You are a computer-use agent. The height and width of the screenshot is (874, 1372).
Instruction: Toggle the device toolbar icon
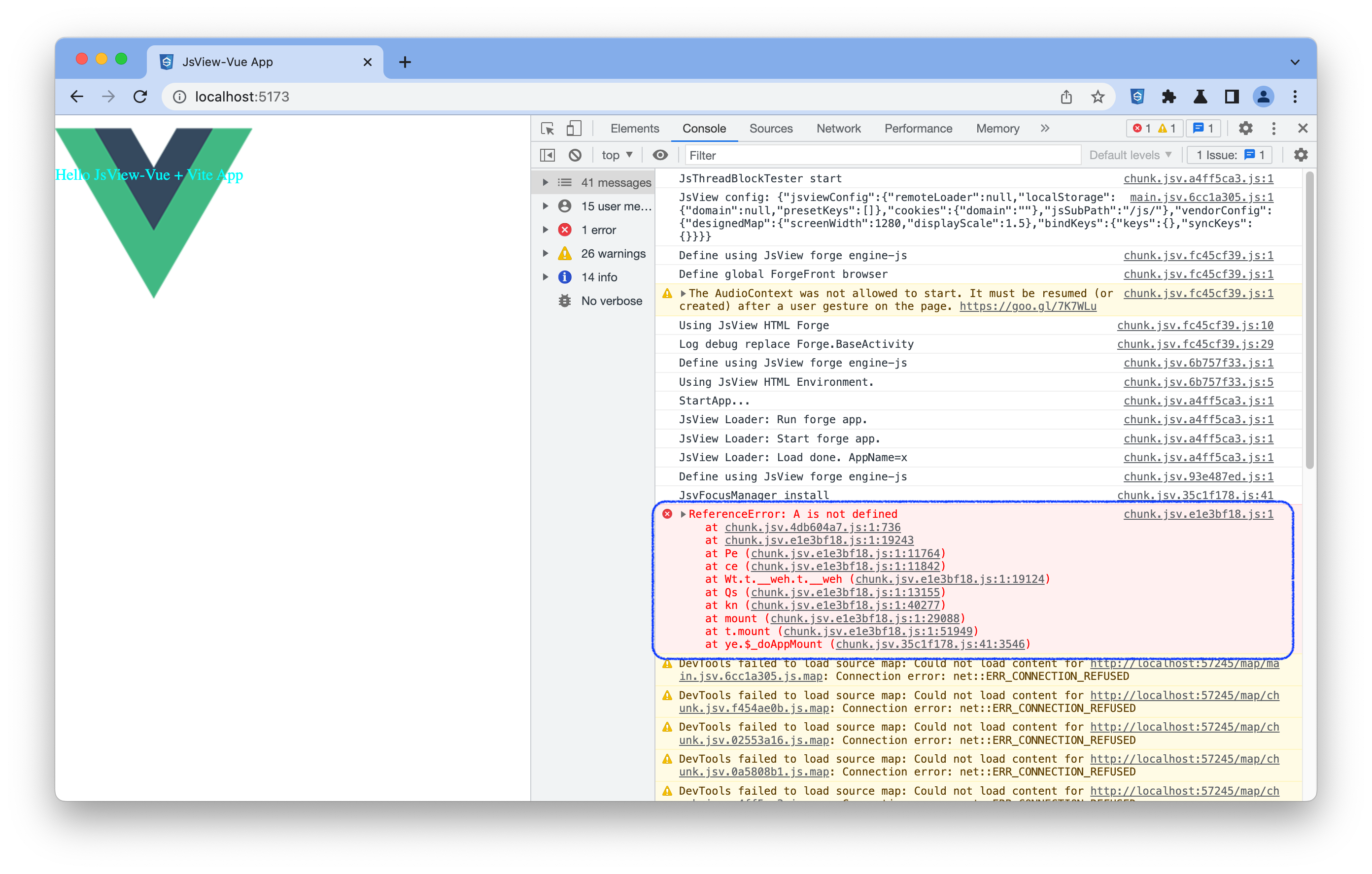pyautogui.click(x=574, y=128)
